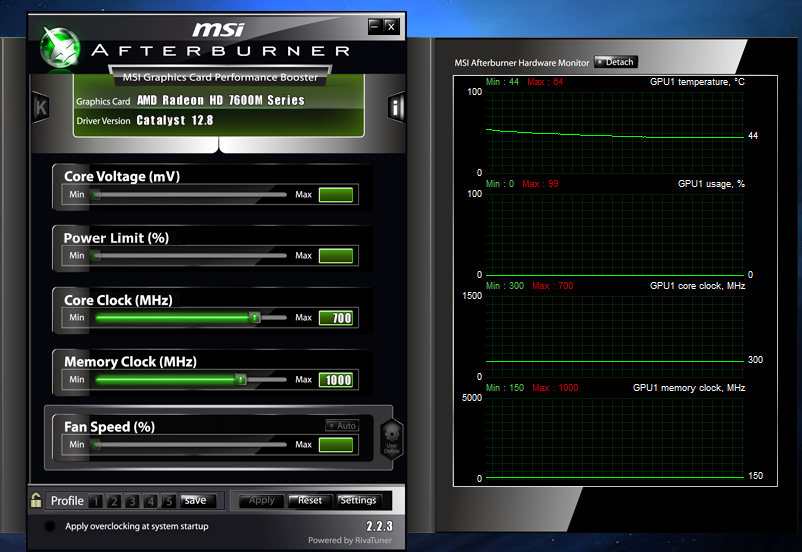This screenshot has width=802, height=552.
Task: Click memory clock Max : 1000 reading
Action: click(x=555, y=388)
